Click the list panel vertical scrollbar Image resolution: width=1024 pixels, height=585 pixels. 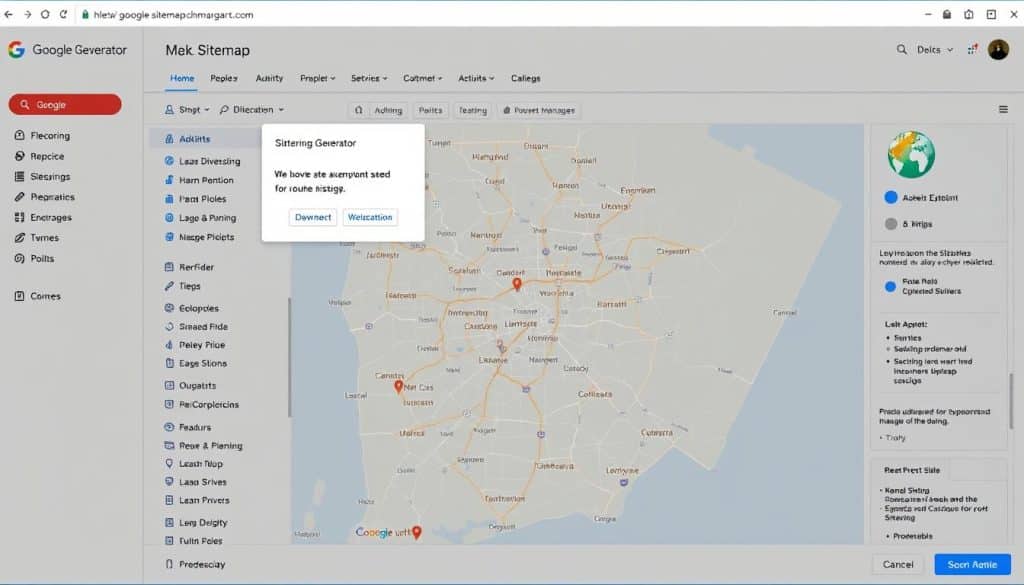coord(289,357)
